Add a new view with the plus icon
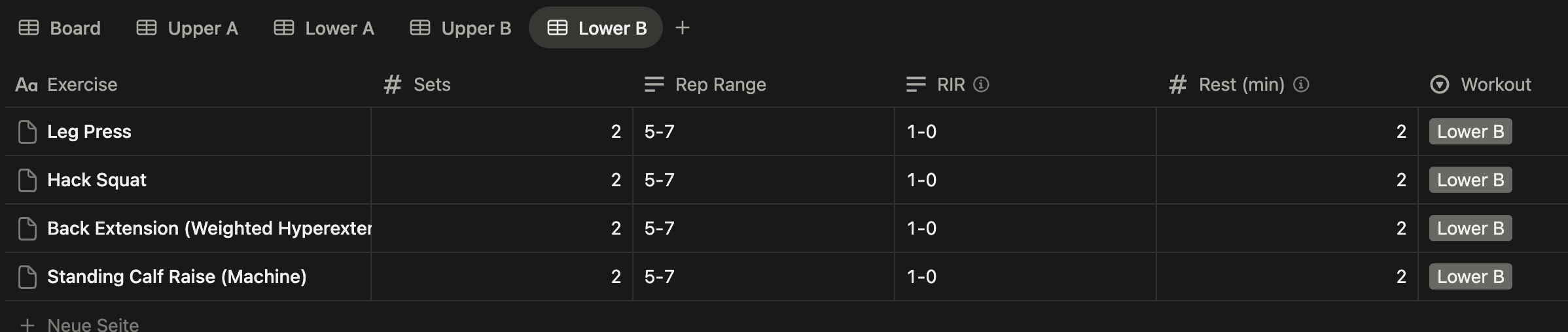The height and width of the screenshot is (332, 1568). pyautogui.click(x=682, y=27)
